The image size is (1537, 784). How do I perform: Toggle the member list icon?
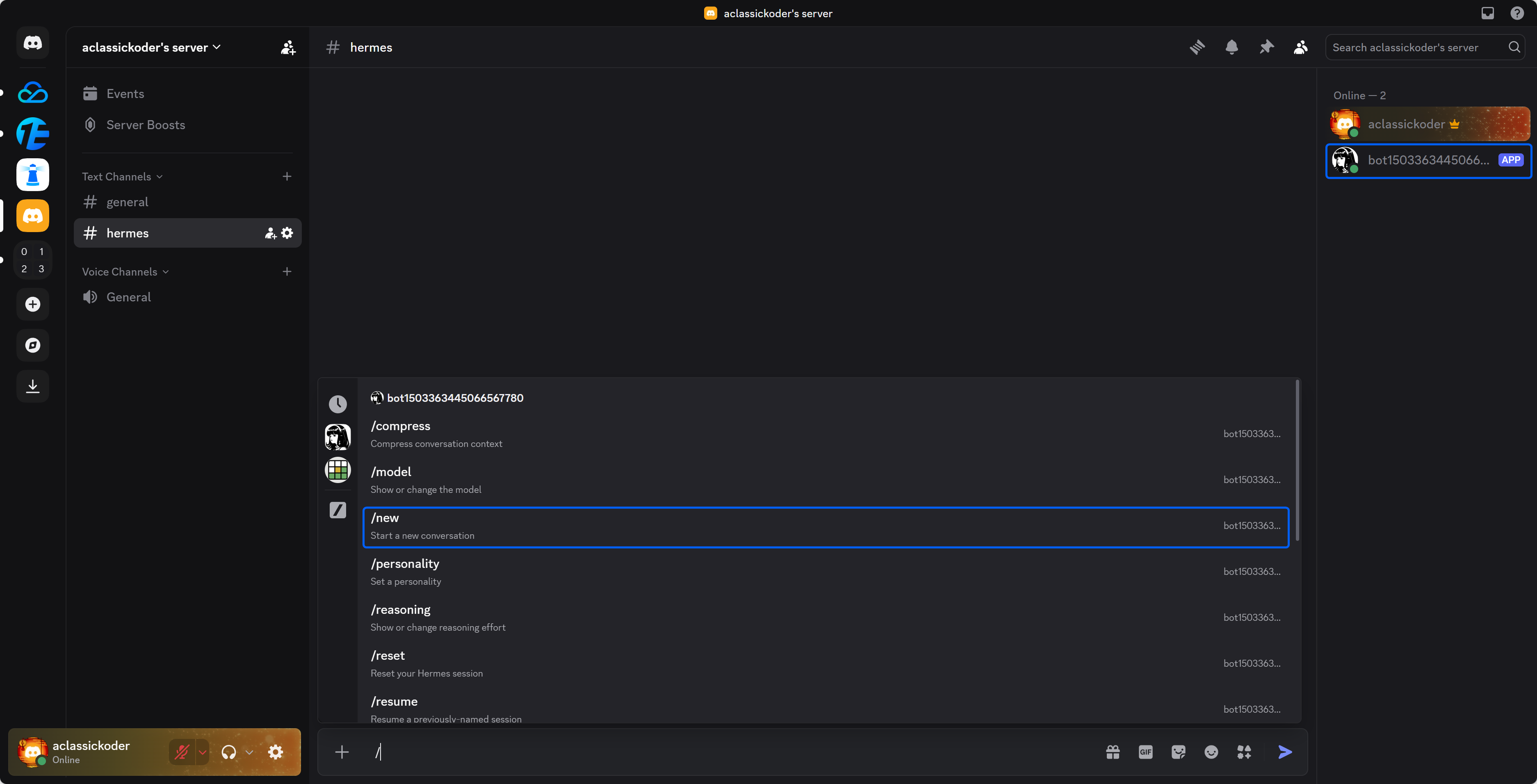pos(1301,47)
